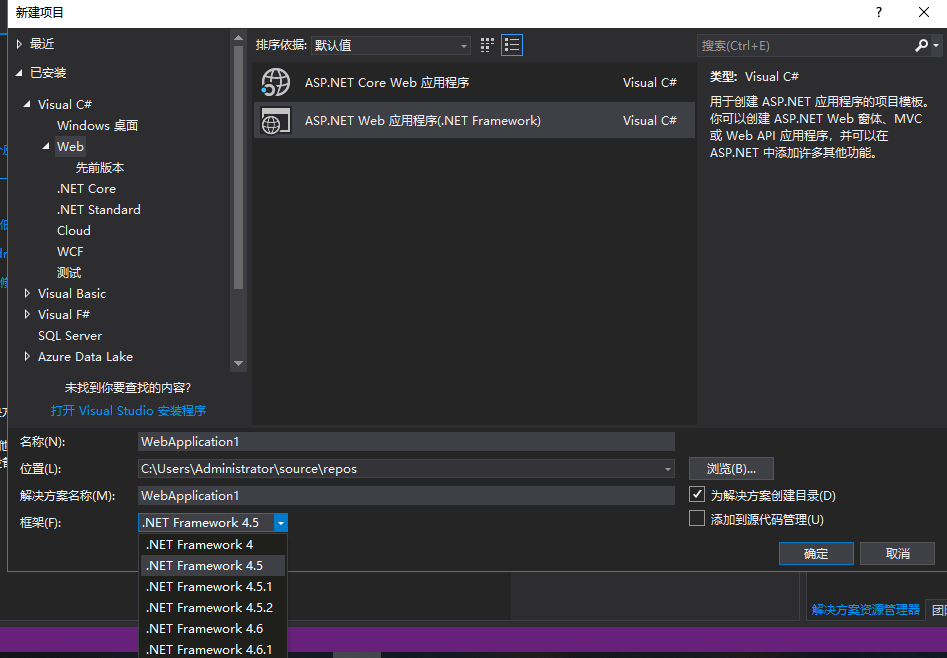Switch to 解决方案资源管理器 tab behind dialog

click(865, 609)
